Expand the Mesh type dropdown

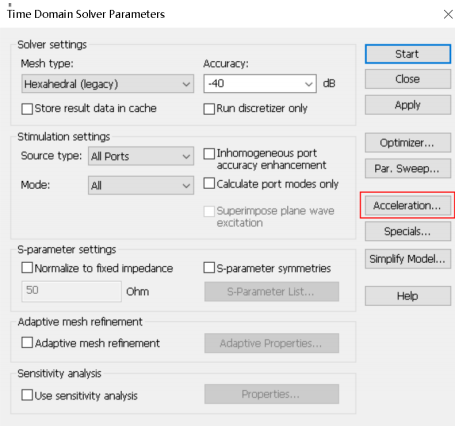(x=108, y=84)
